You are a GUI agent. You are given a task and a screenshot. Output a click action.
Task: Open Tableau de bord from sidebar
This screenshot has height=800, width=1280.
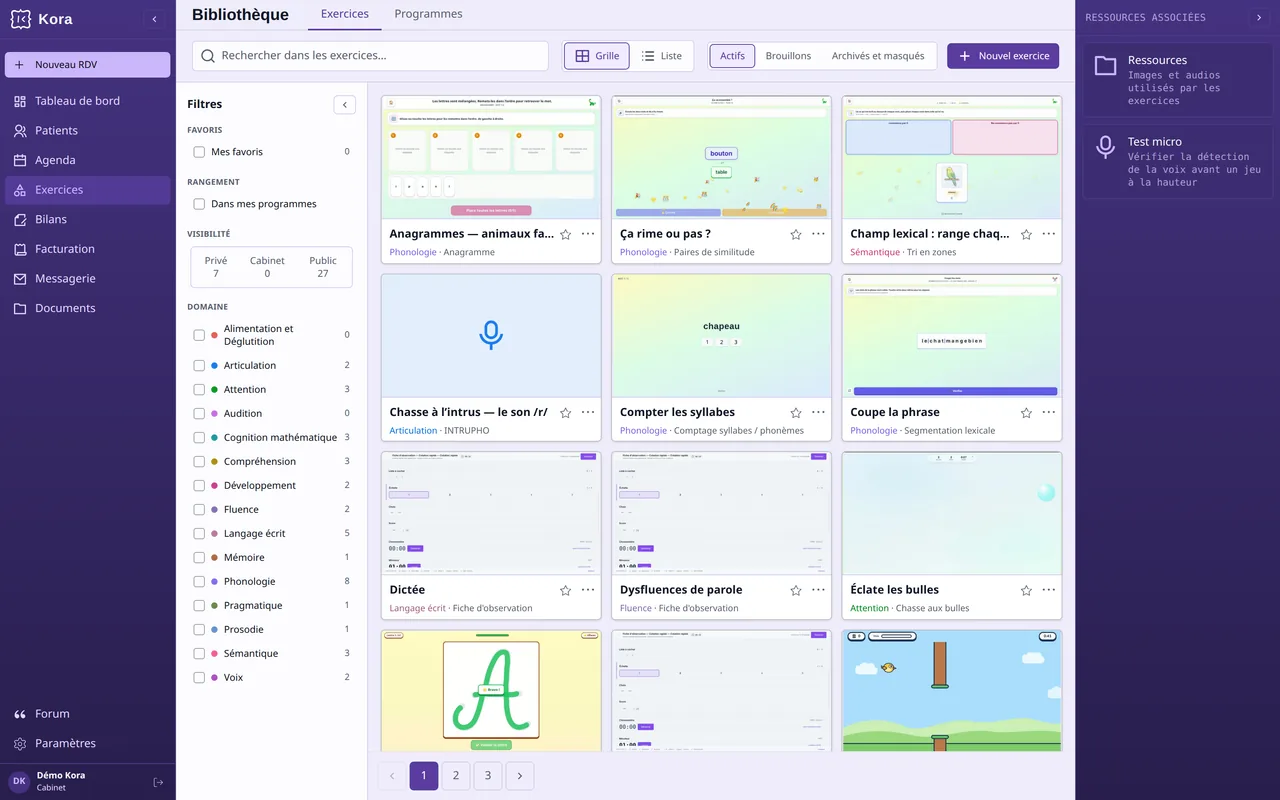88,101
